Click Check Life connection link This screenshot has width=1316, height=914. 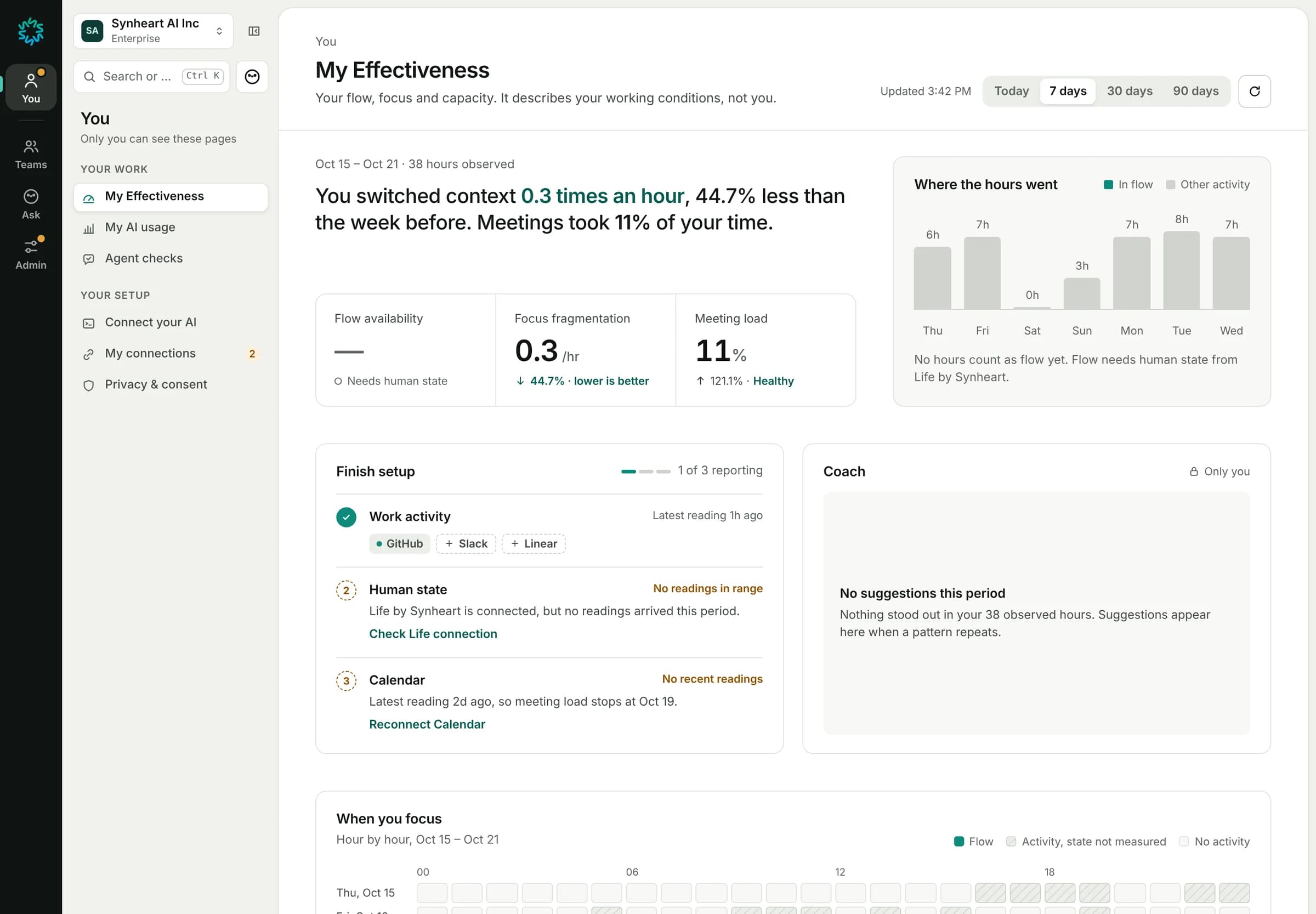pyautogui.click(x=433, y=634)
